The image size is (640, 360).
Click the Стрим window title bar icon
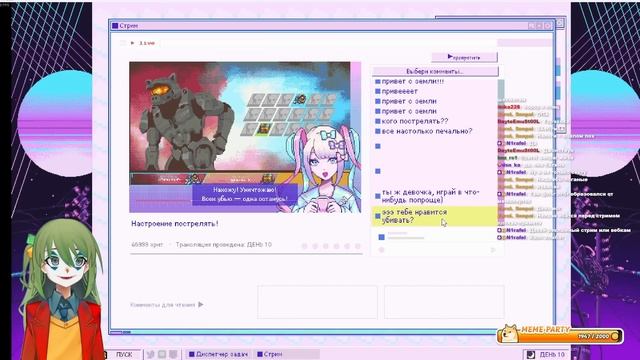[x=115, y=26]
